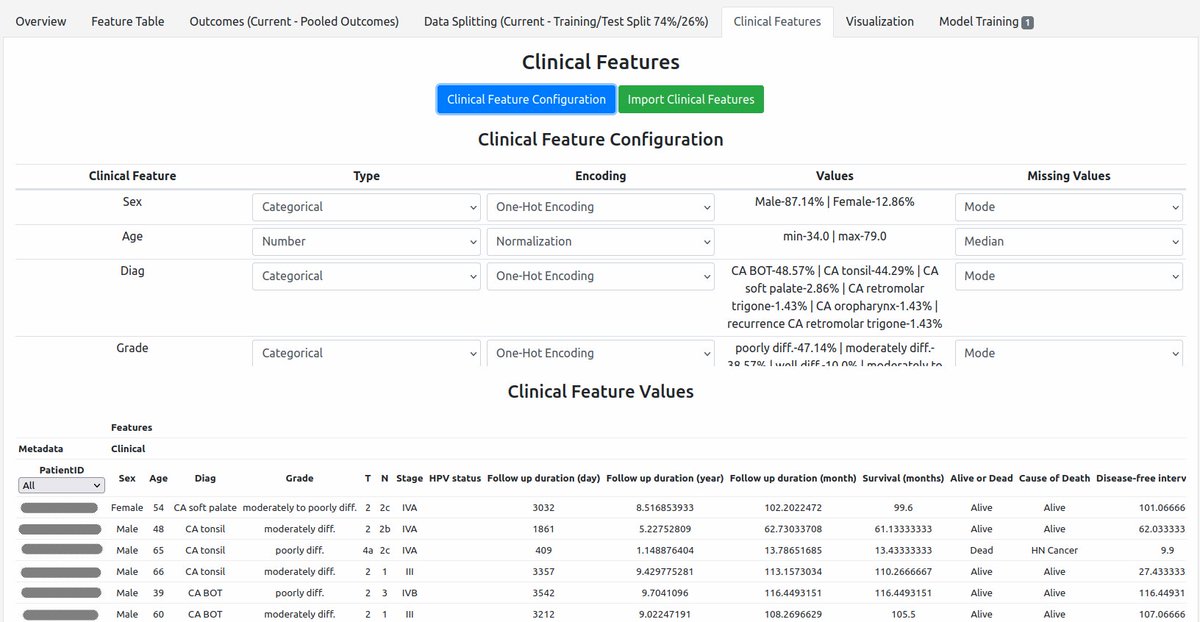Open the Type dropdown for Age

click(367, 241)
